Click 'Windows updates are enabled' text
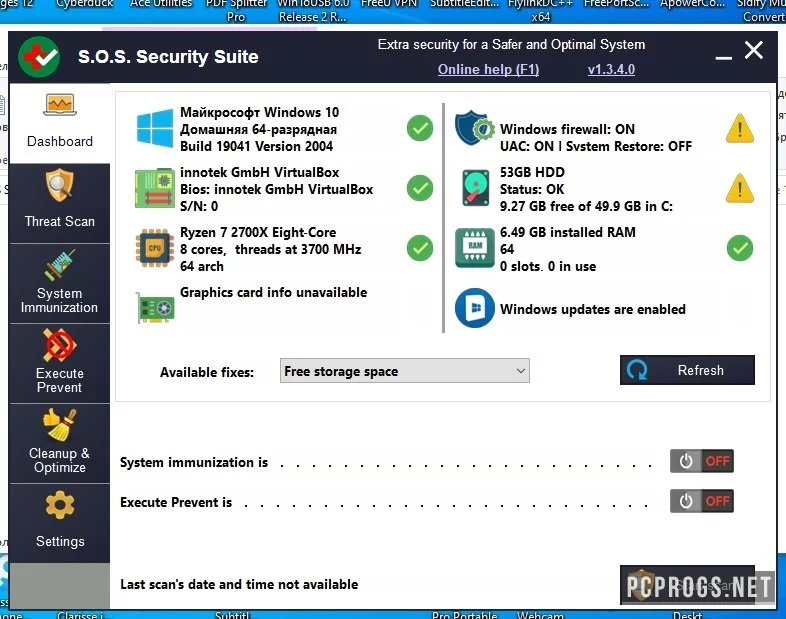This screenshot has width=786, height=619. pyautogui.click(x=593, y=309)
